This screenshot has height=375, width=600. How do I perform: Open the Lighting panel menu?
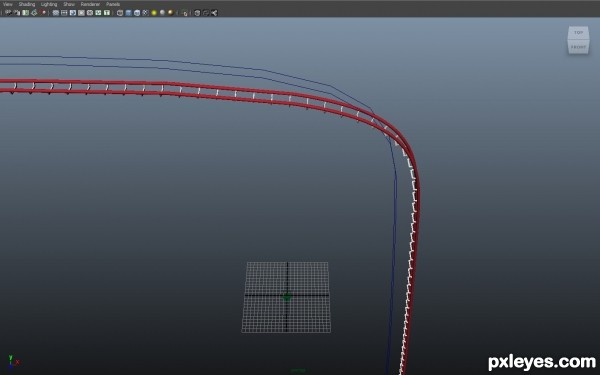(49, 4)
